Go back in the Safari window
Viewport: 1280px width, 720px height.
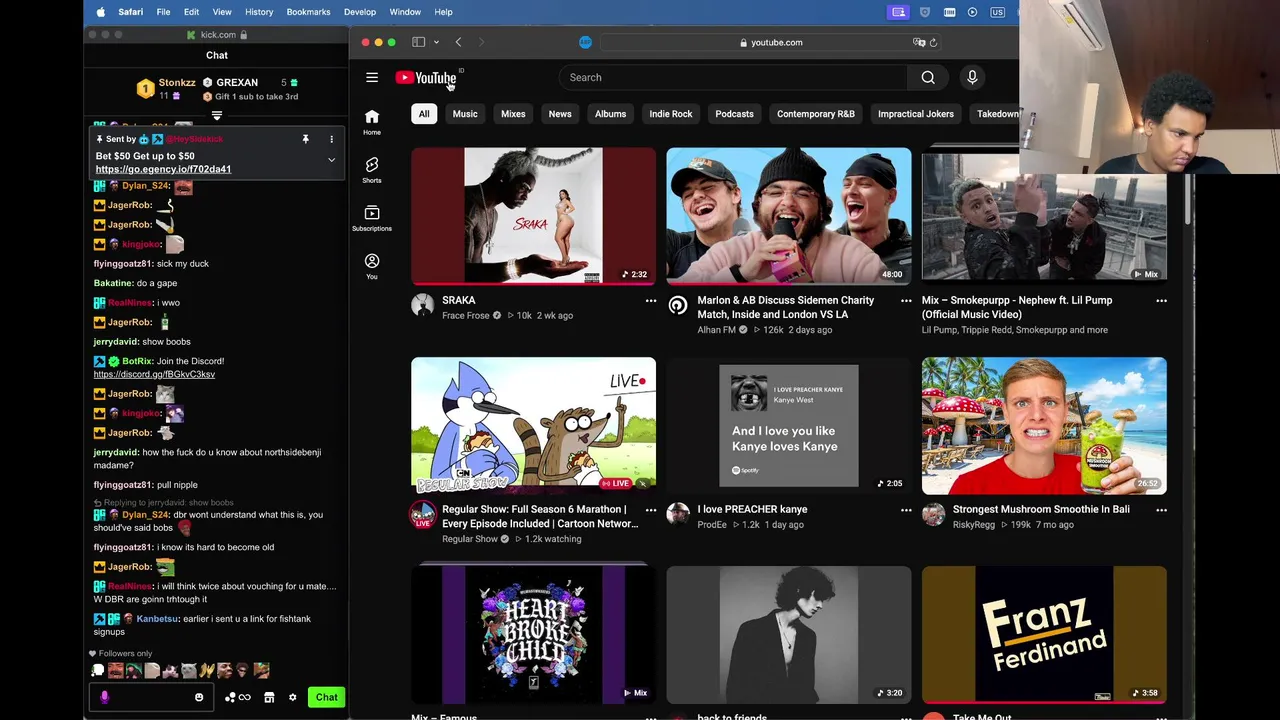(x=458, y=42)
